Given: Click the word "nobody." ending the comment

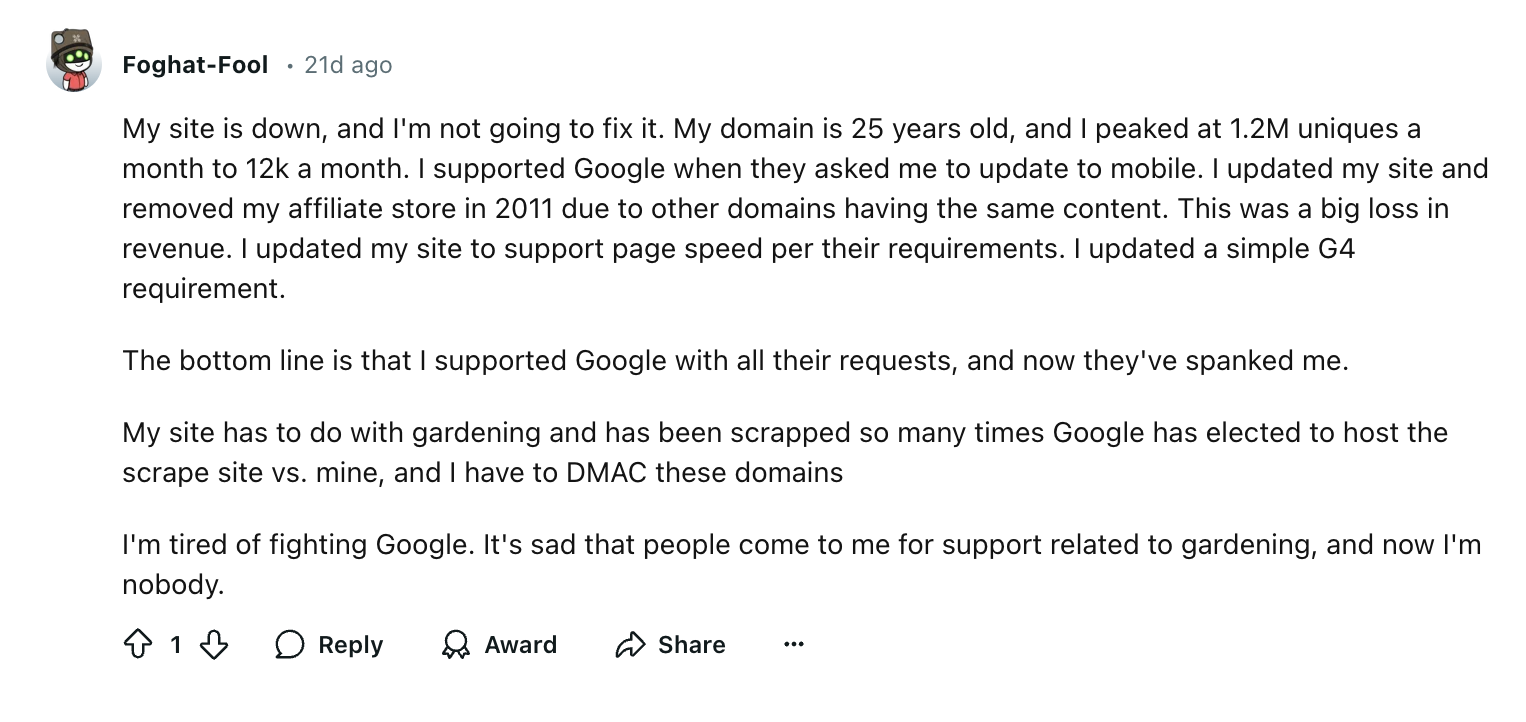Looking at the screenshot, I should coord(173,584).
